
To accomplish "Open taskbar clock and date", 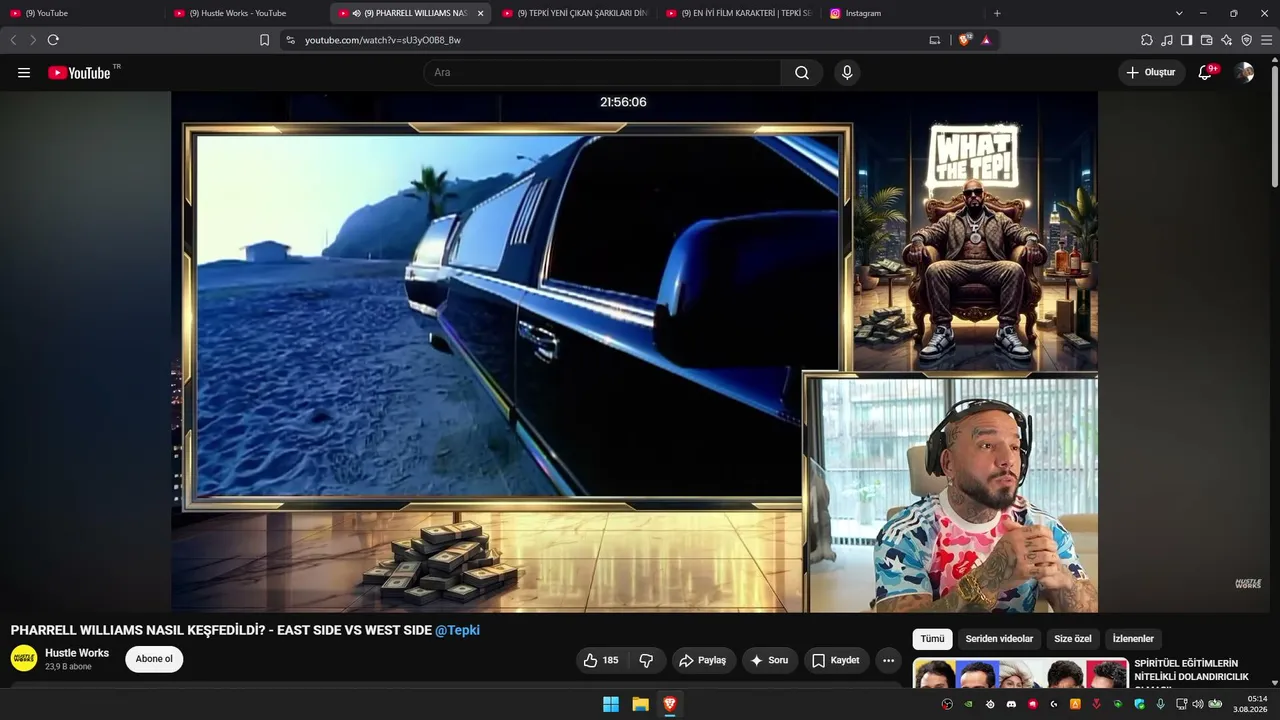I will coord(1250,704).
